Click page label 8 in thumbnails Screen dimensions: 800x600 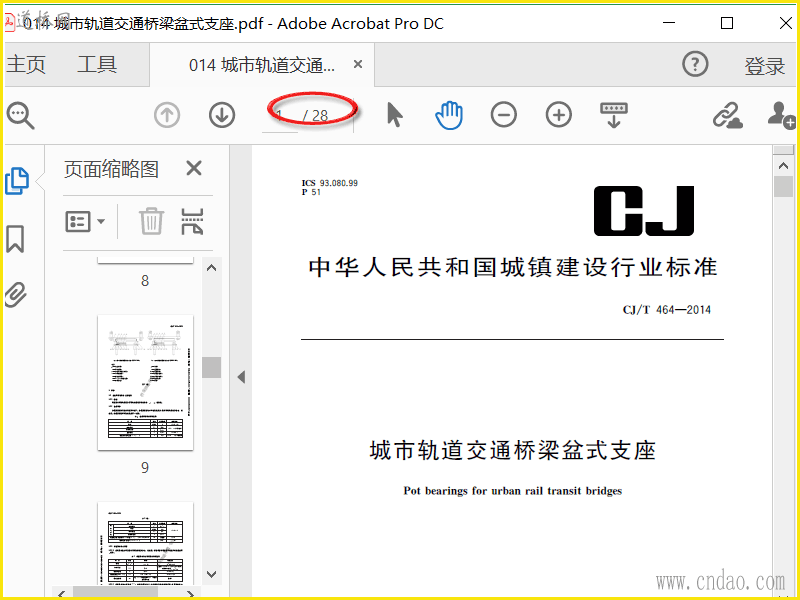tap(145, 281)
